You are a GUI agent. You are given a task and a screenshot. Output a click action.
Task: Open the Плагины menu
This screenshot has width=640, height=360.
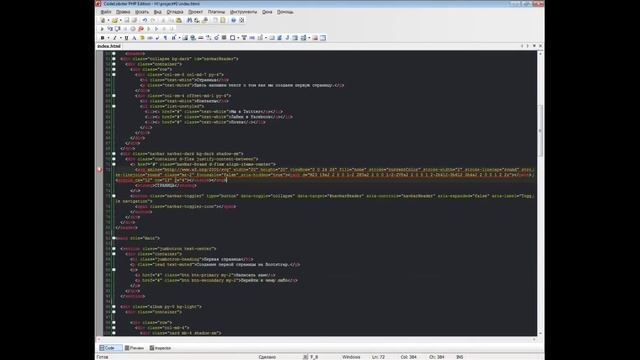pos(216,12)
